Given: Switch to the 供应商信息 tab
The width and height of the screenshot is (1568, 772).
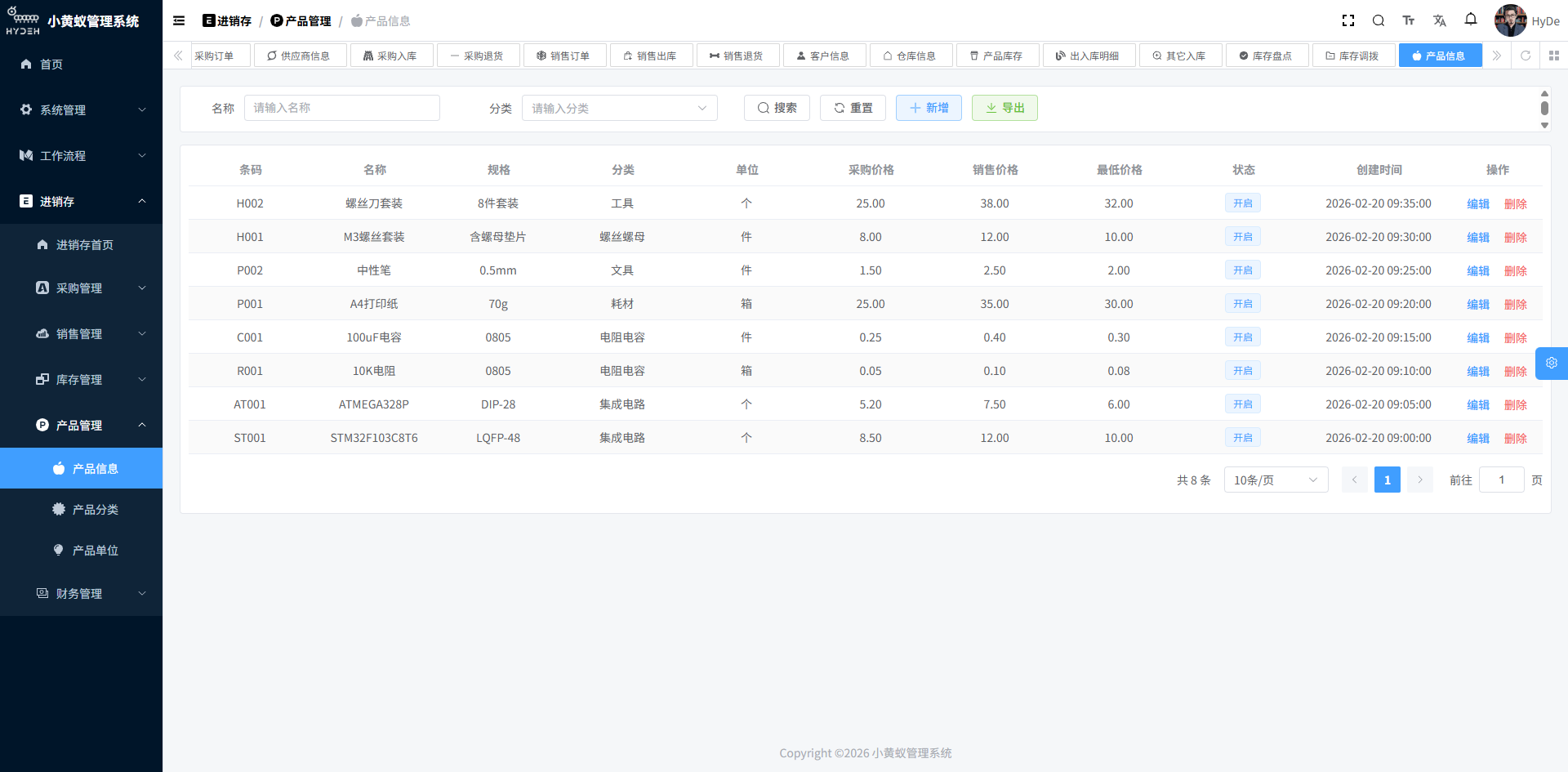Looking at the screenshot, I should 299,56.
